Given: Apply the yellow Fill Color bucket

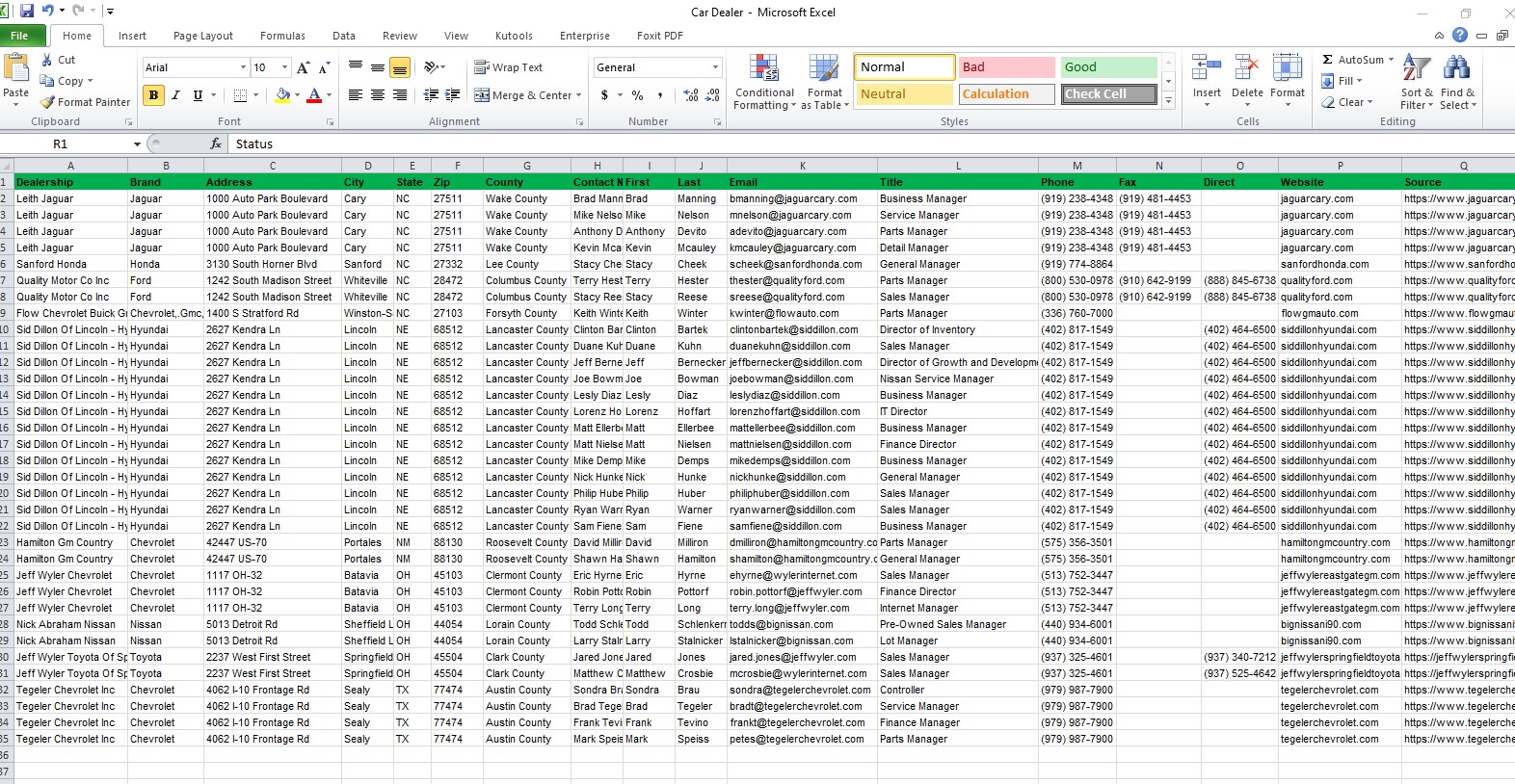Looking at the screenshot, I should 282,95.
